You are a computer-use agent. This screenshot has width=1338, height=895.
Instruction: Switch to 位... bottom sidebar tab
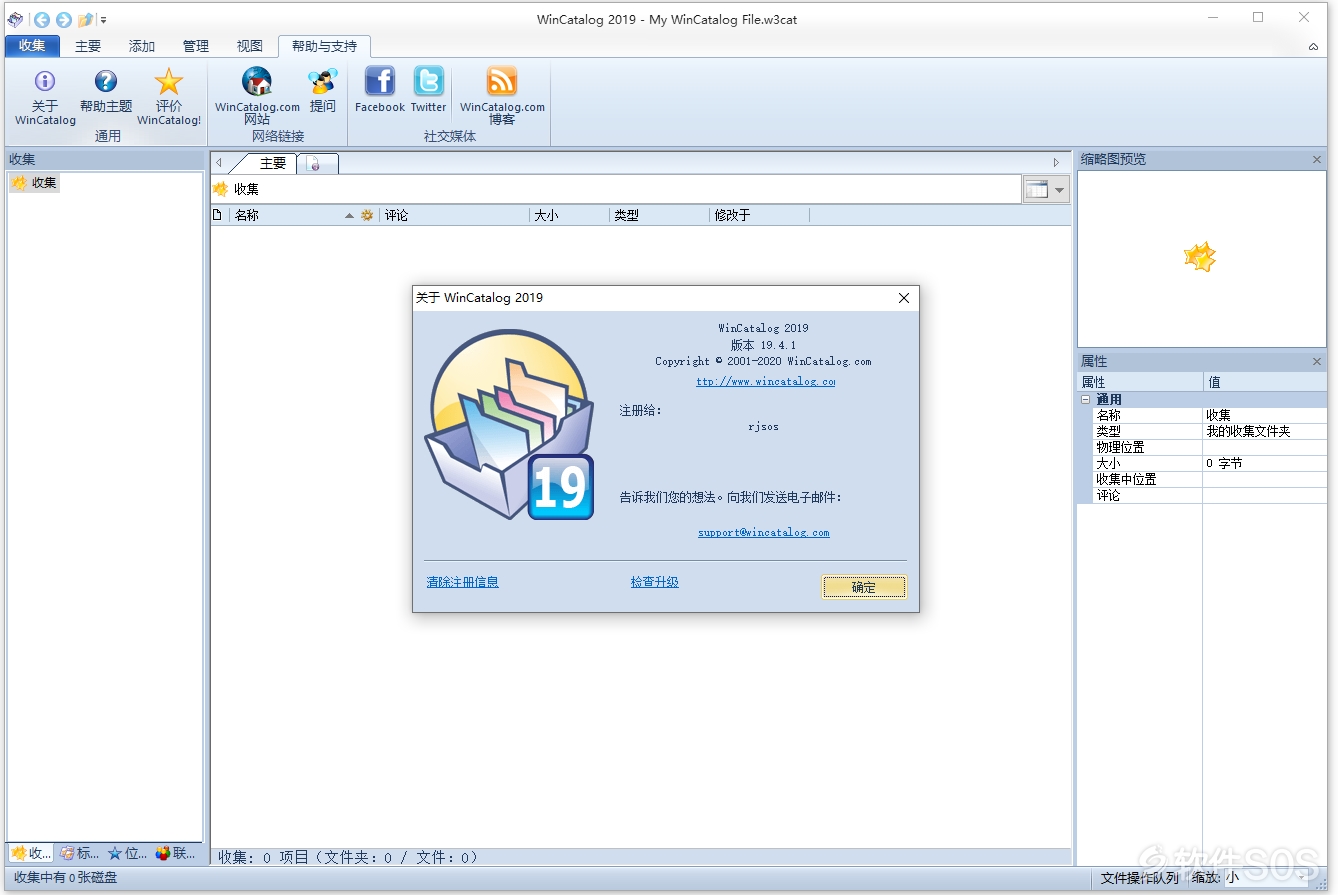127,853
